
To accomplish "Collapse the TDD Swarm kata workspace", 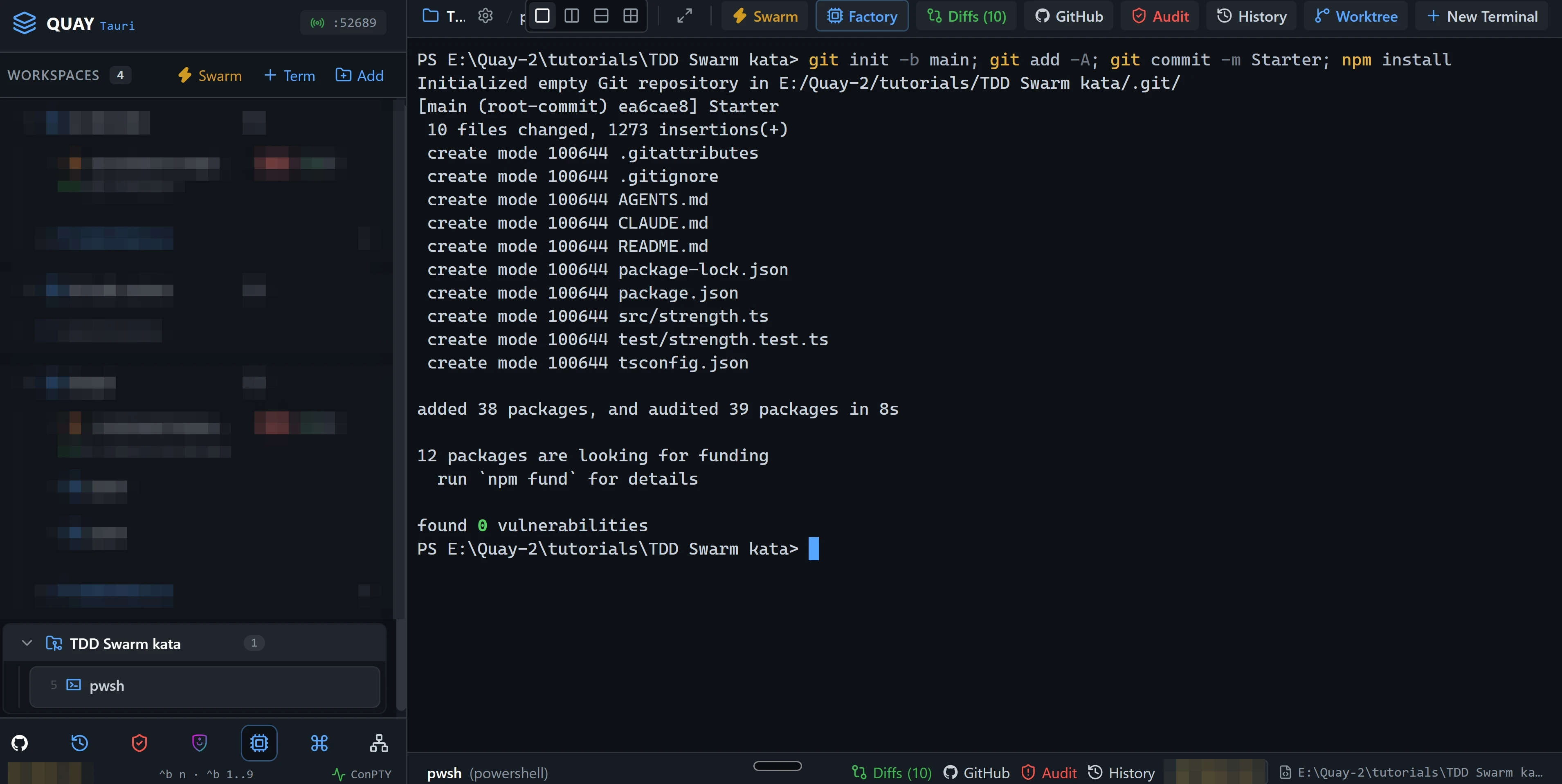I will point(27,643).
